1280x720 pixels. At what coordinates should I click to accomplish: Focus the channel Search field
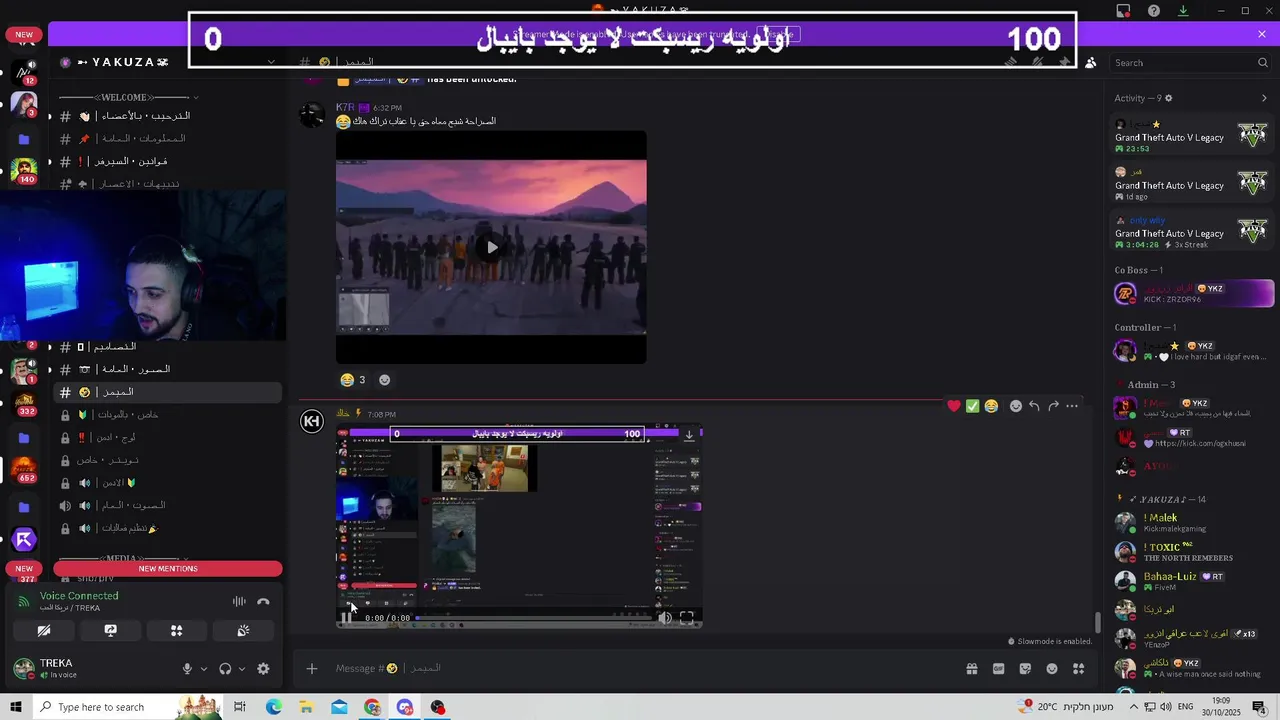point(1190,62)
